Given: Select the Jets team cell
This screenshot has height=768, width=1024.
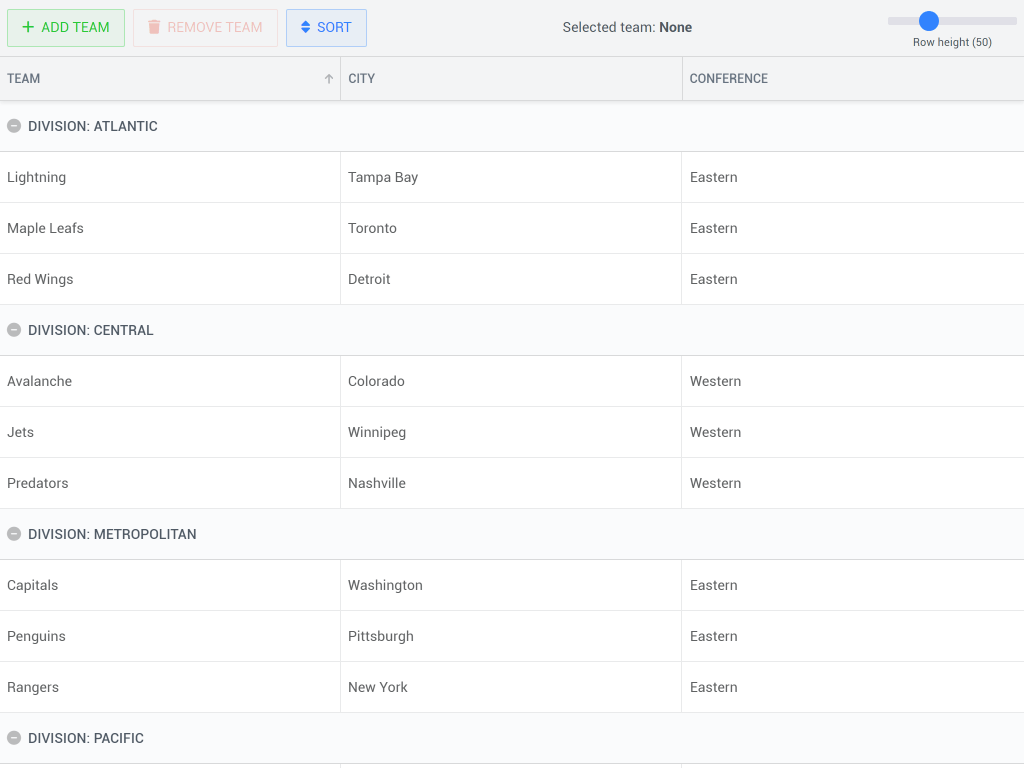Looking at the screenshot, I should tap(170, 432).
